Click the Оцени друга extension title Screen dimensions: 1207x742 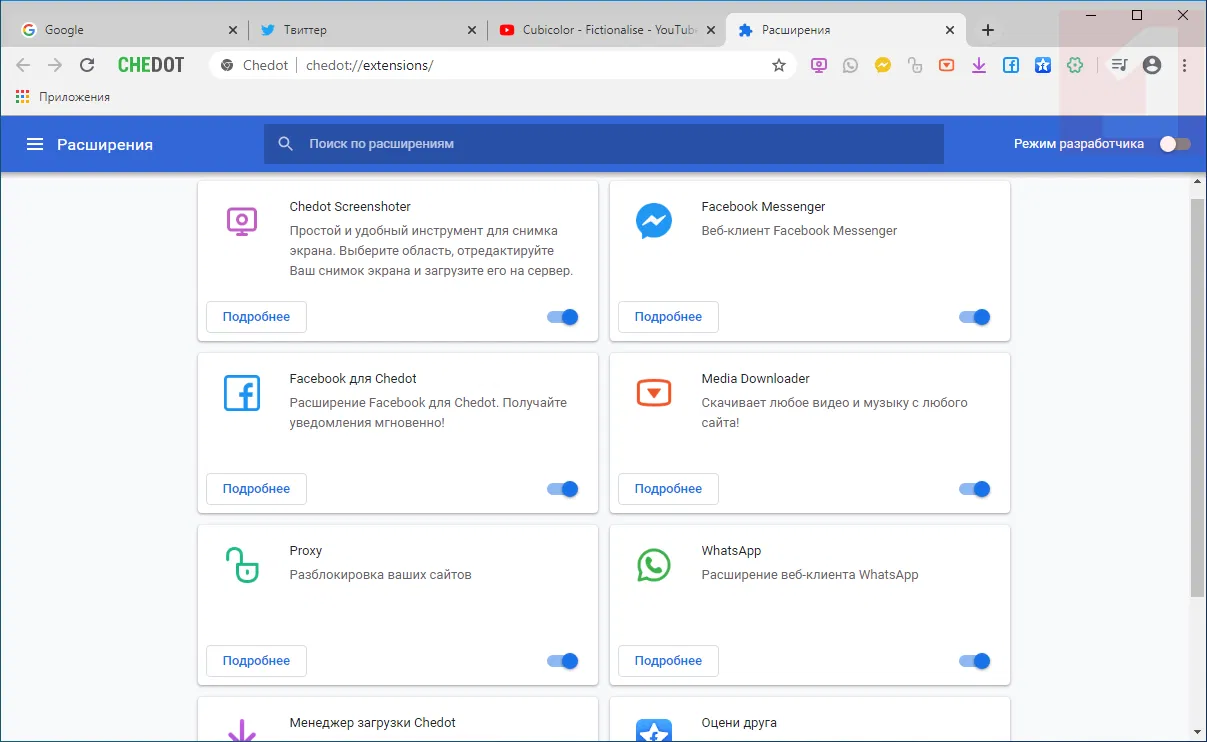pos(739,723)
